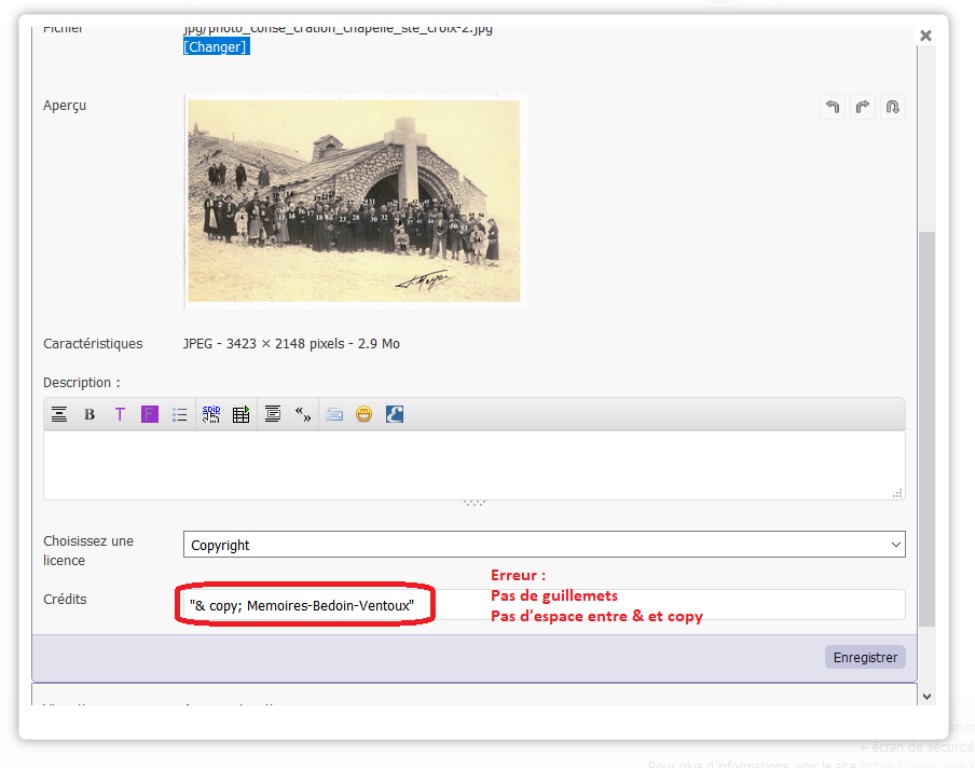Click the description resize handle dots
975x768 pixels.
[x=474, y=502]
